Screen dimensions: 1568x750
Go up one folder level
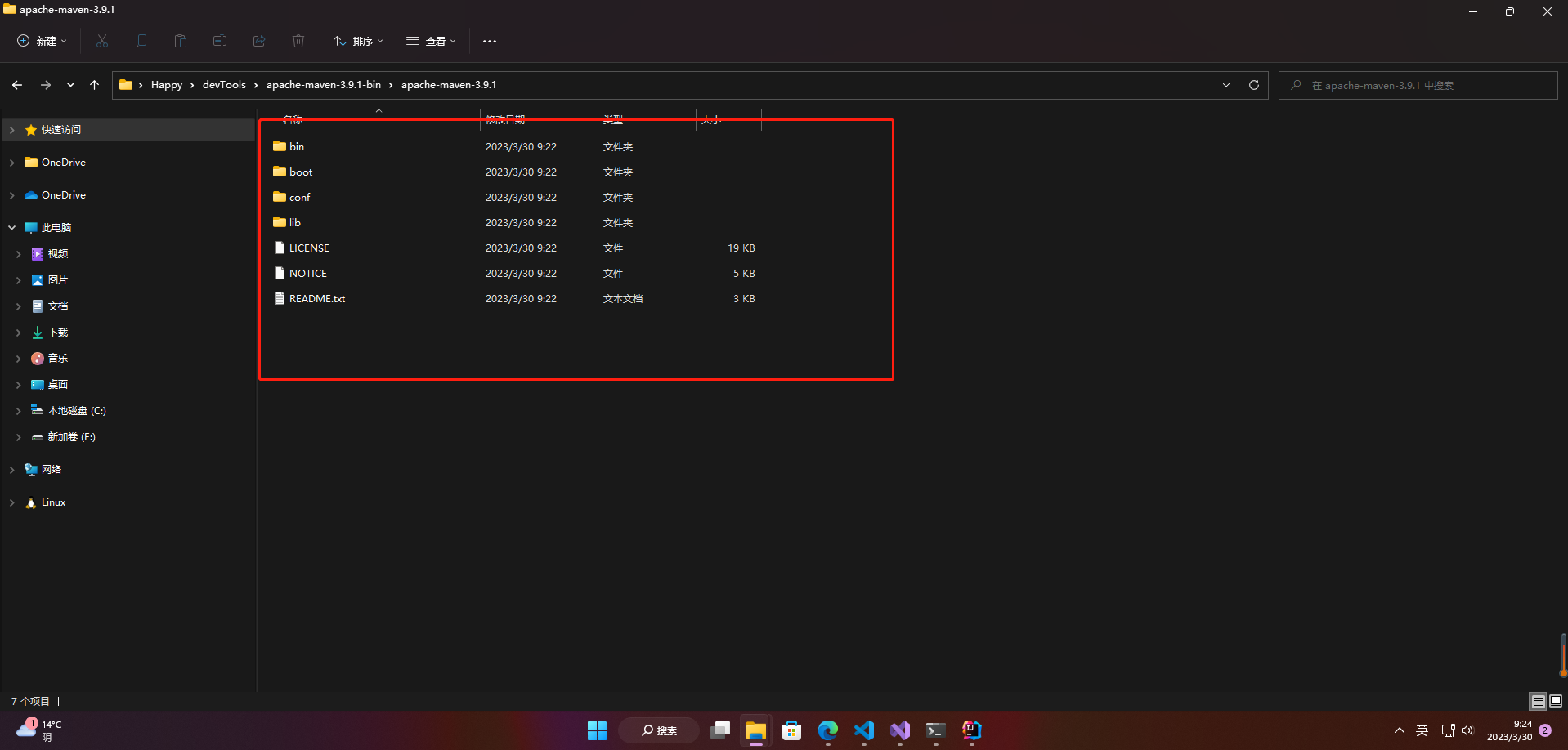click(x=95, y=85)
